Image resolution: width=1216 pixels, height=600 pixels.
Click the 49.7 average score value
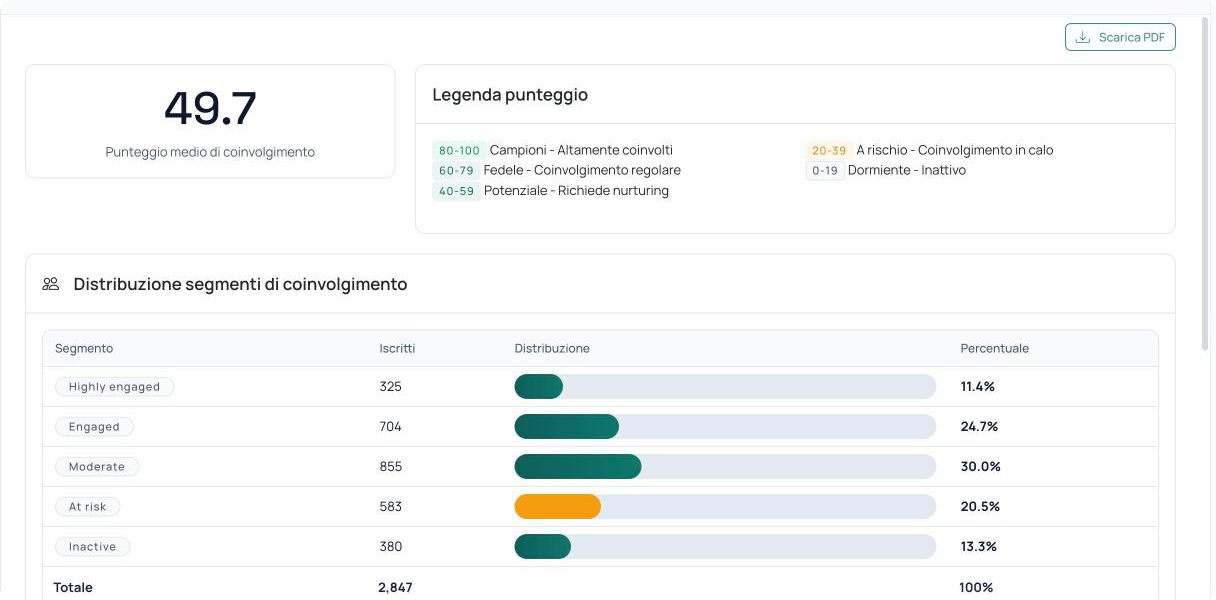[210, 108]
